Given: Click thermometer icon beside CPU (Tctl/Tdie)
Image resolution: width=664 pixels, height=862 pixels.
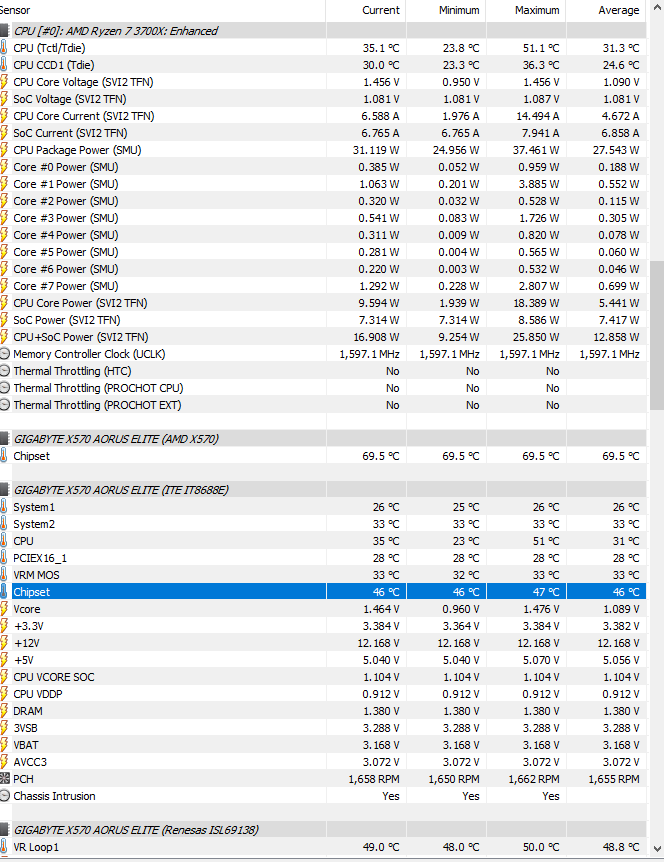Looking at the screenshot, I should pos(4,48).
